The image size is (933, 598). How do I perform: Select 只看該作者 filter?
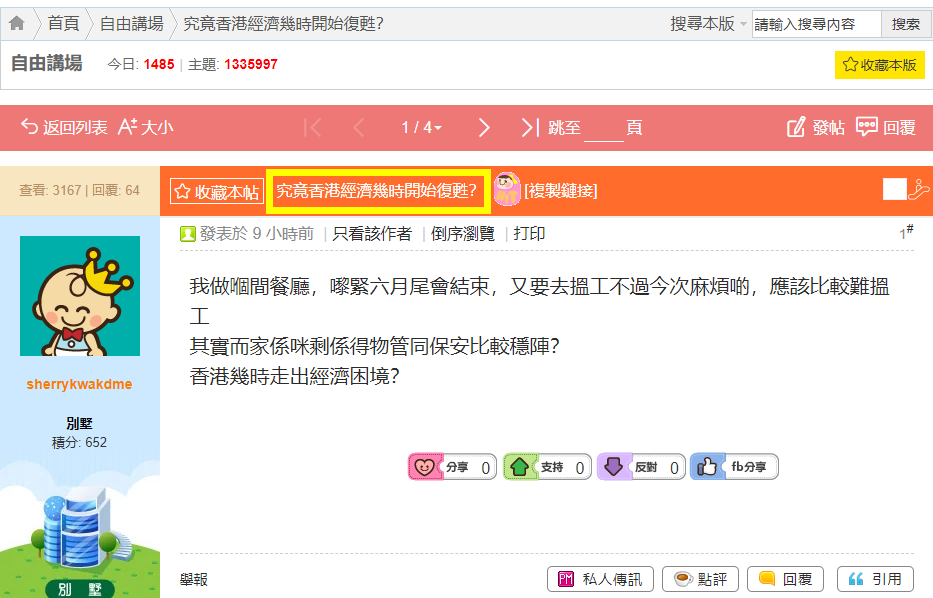372,234
